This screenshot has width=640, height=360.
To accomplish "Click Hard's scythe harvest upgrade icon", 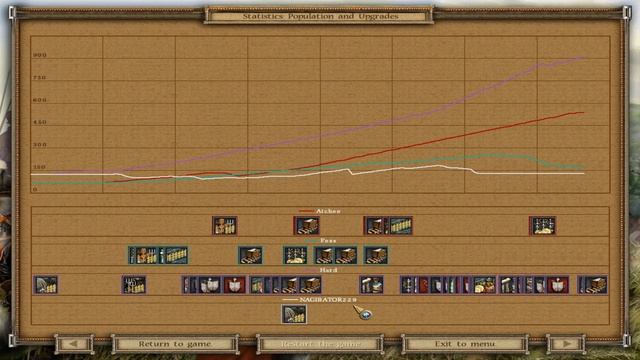I will point(45,285).
